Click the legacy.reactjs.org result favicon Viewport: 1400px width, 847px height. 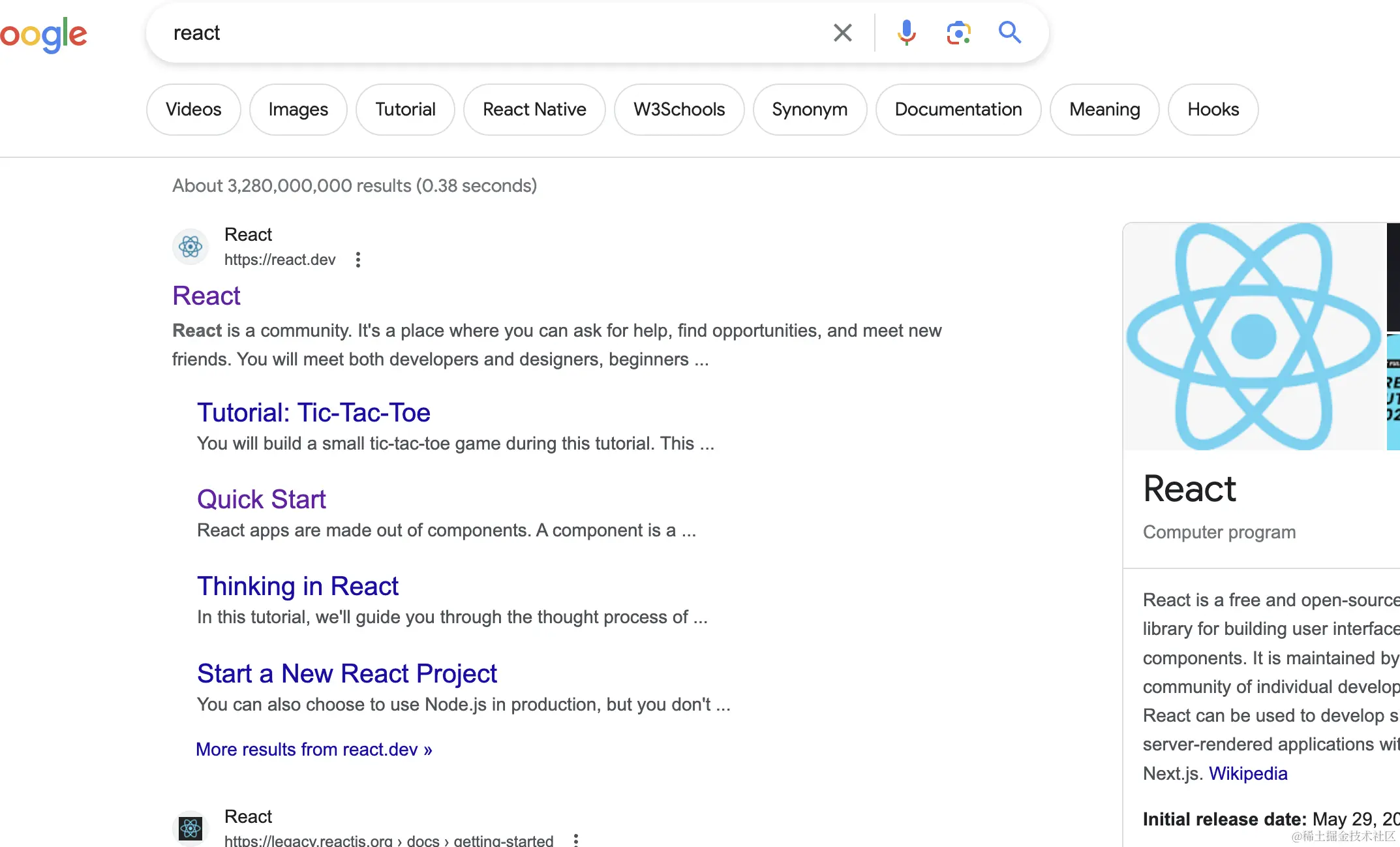[x=190, y=828]
